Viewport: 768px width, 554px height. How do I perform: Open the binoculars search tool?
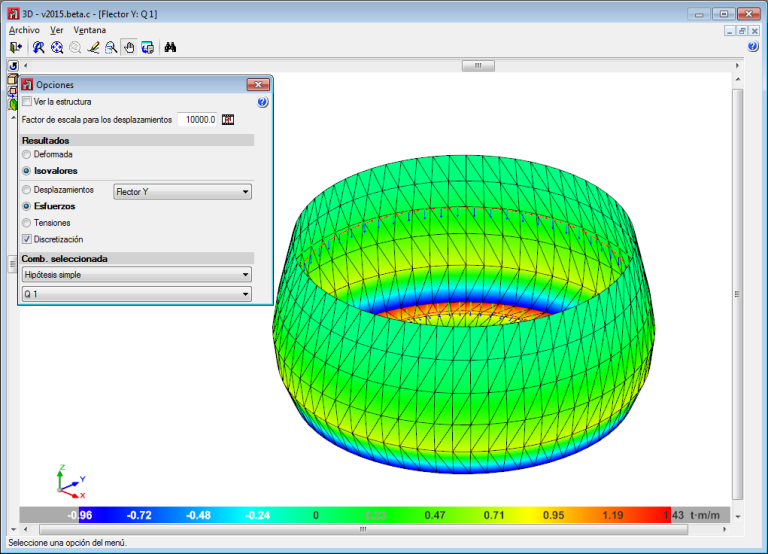coord(170,48)
